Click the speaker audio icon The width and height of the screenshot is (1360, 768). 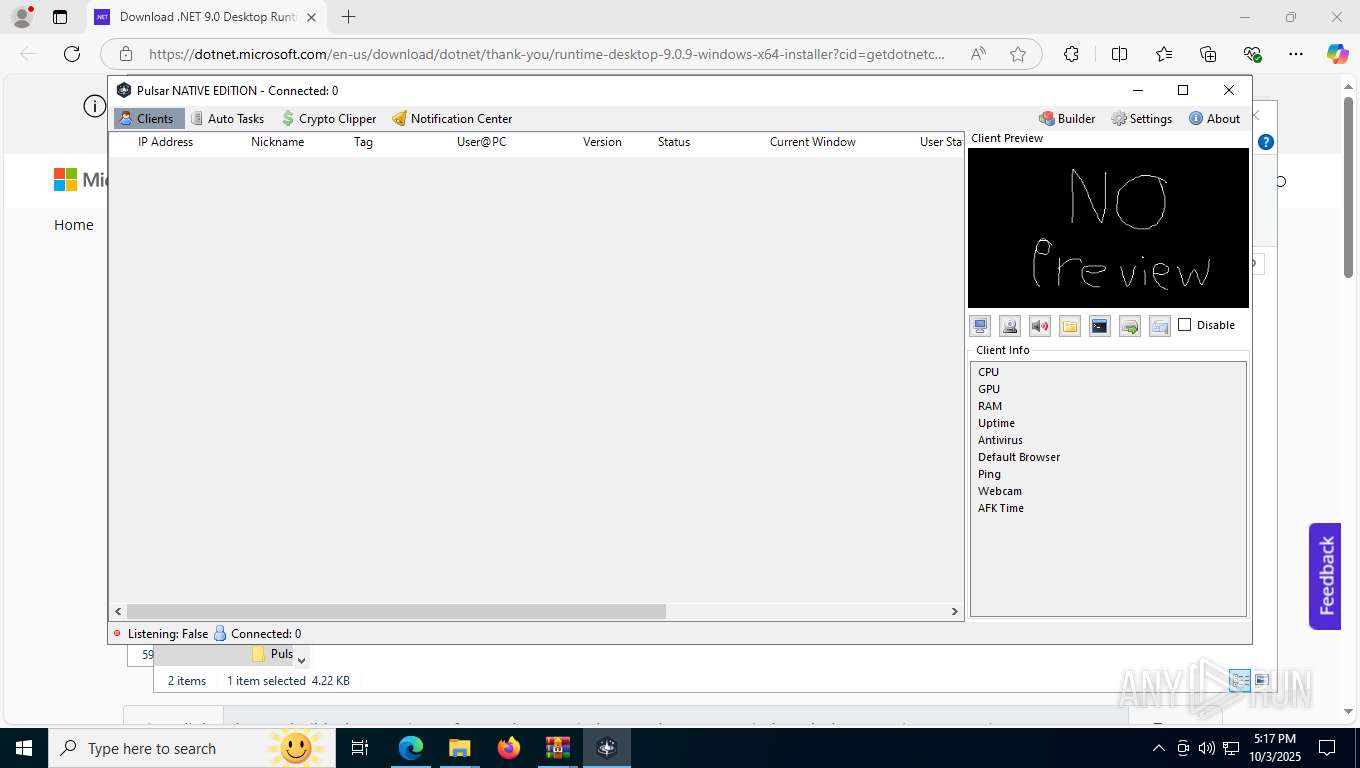click(x=1040, y=326)
